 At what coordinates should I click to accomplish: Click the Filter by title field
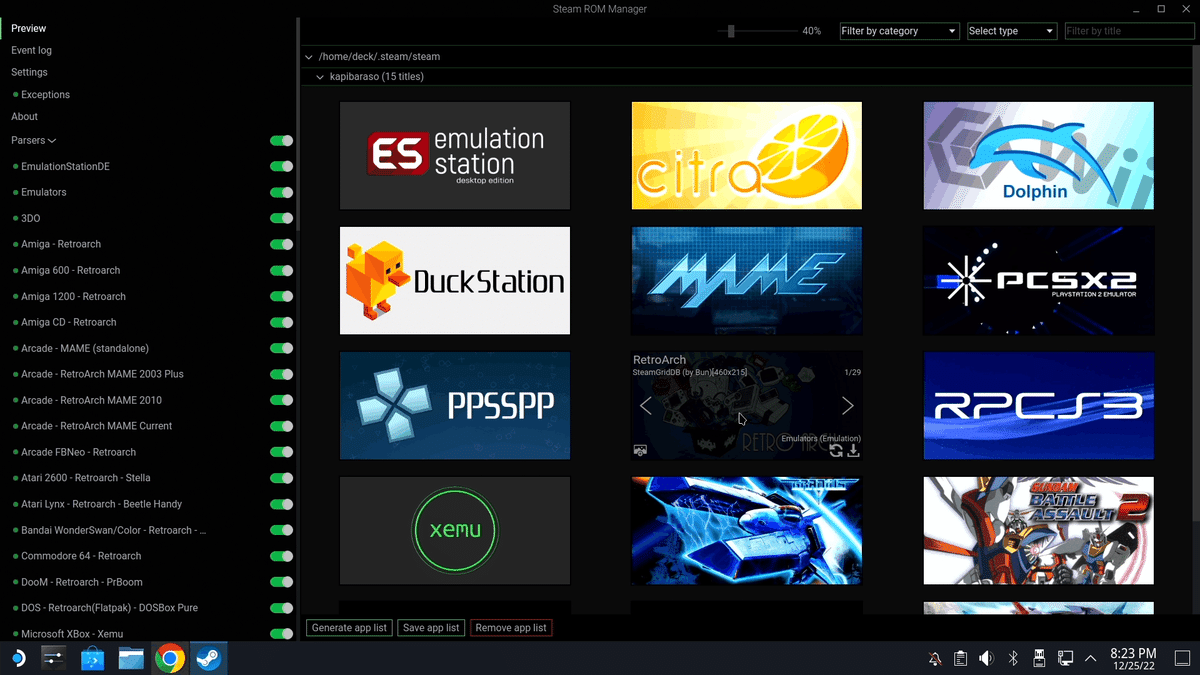(x=1129, y=31)
